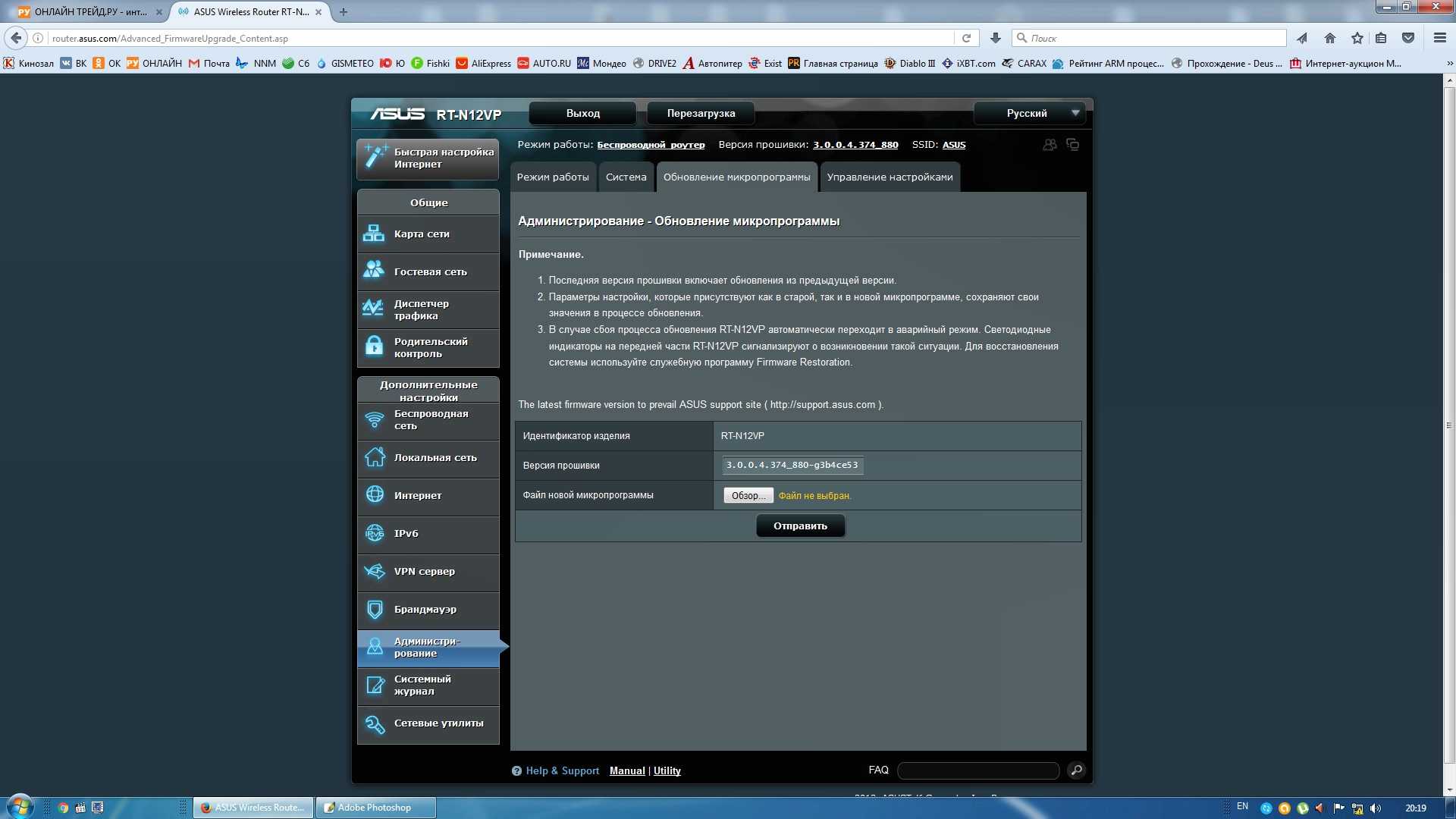
Task: Open the Quick Internet Setup wizard icon
Action: [x=375, y=156]
